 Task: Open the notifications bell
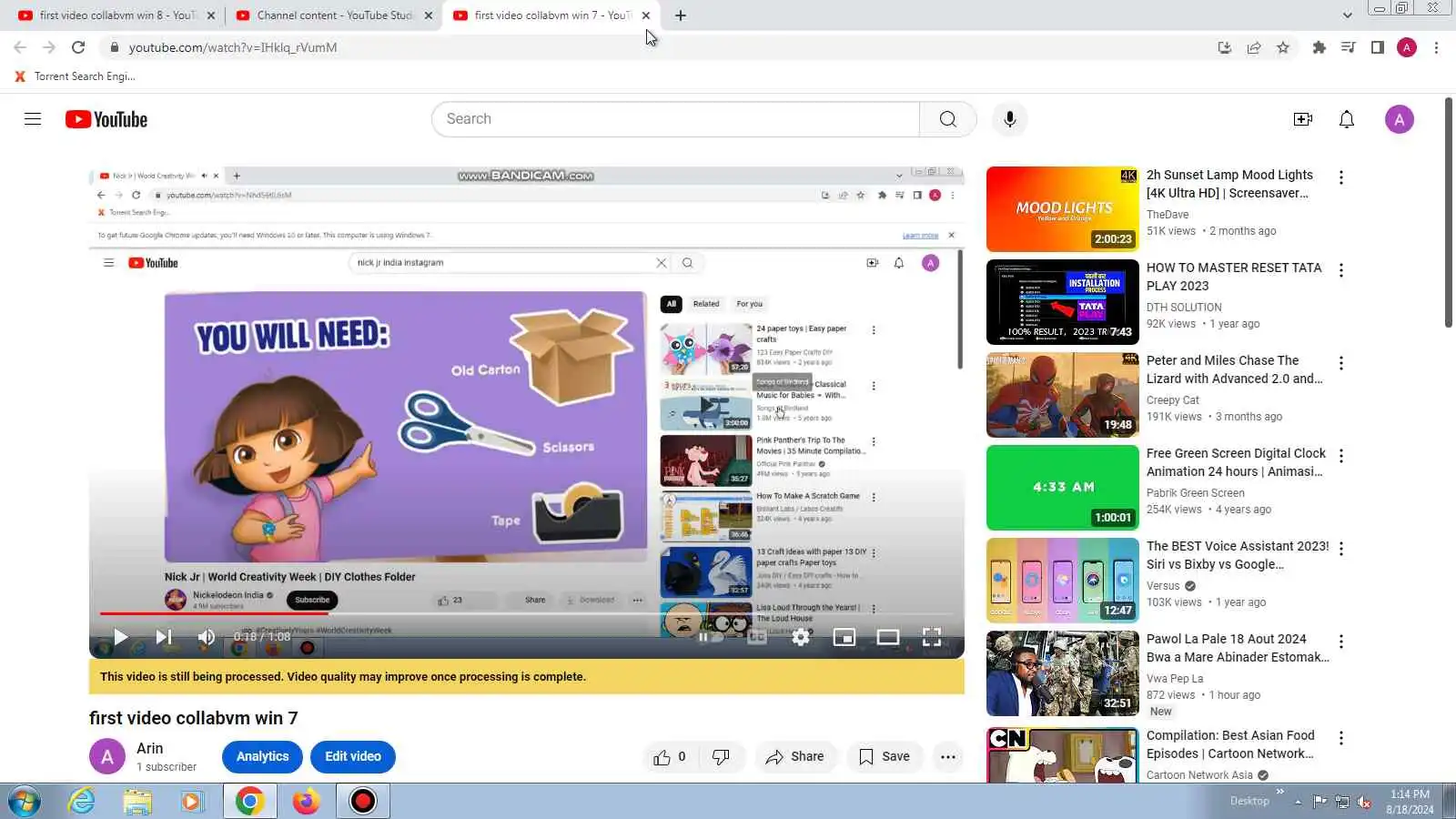point(1347,119)
